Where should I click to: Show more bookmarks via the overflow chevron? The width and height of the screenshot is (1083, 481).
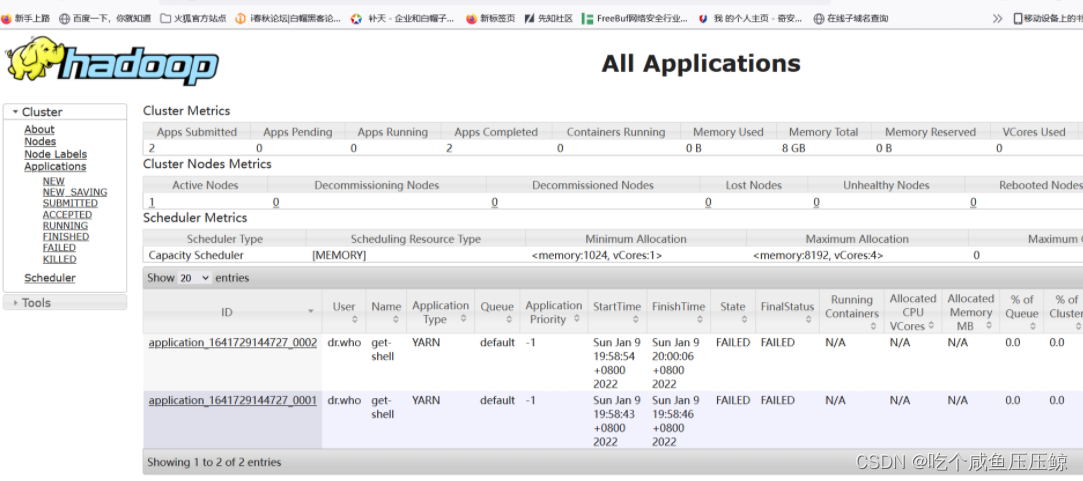997,18
